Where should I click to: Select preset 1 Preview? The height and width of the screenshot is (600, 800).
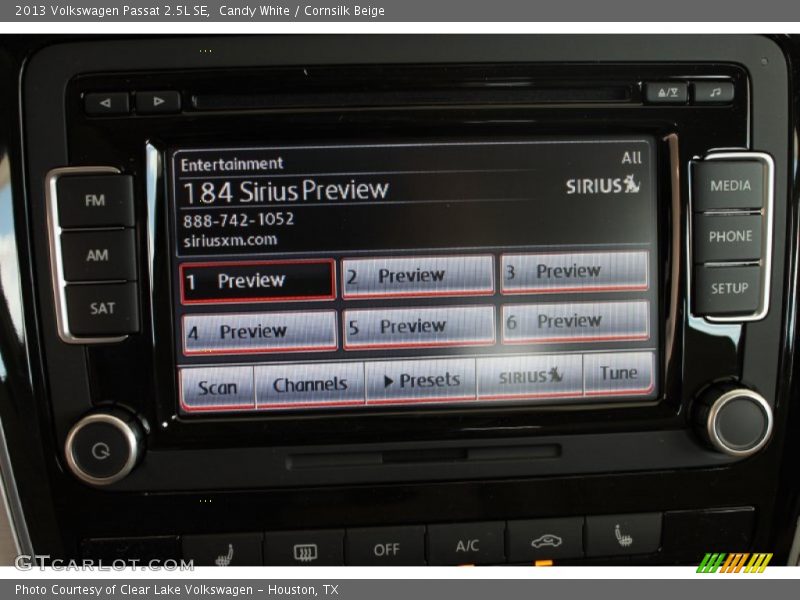[258, 280]
